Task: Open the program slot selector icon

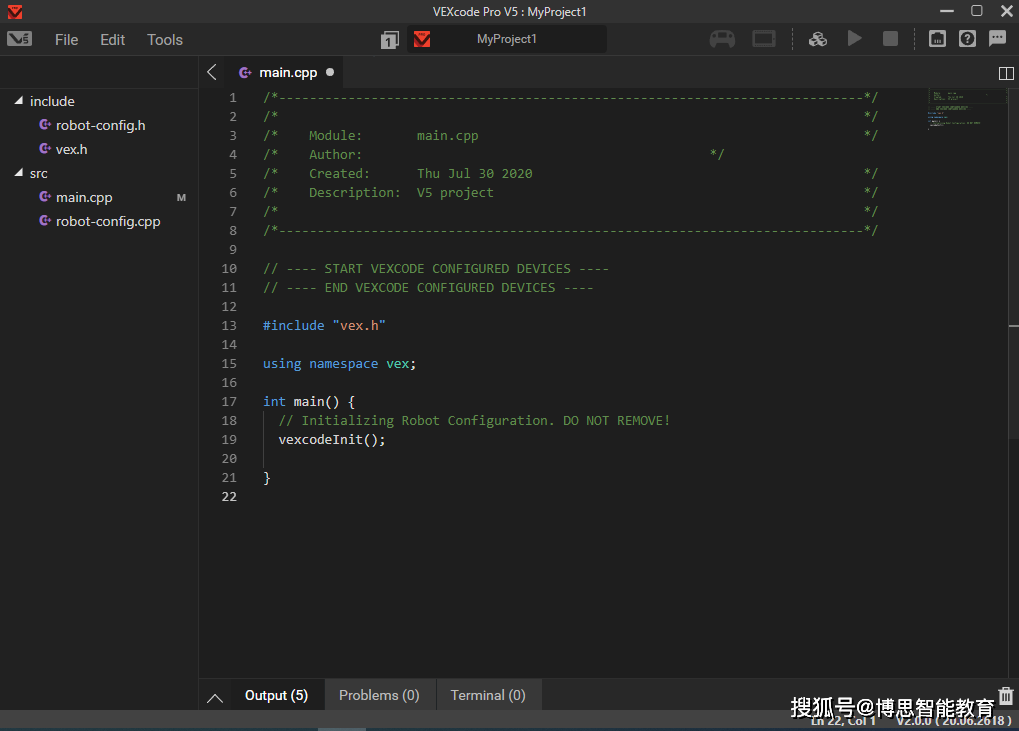Action: pos(389,40)
